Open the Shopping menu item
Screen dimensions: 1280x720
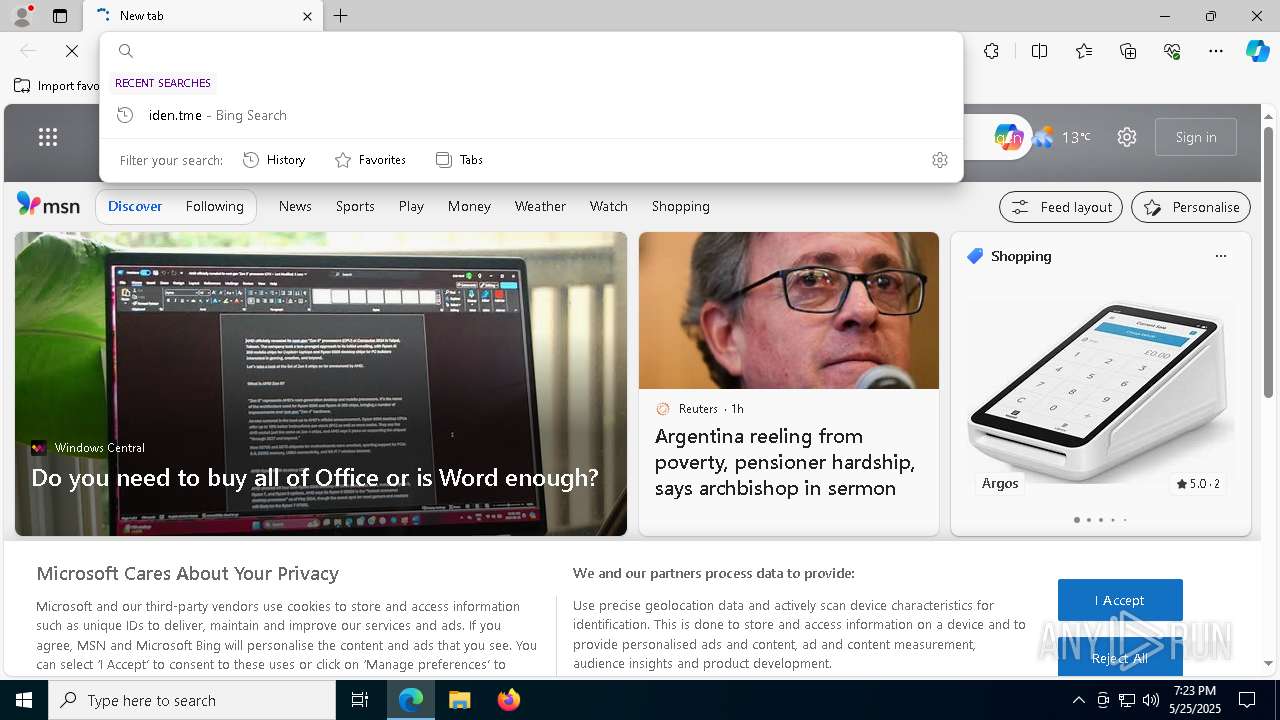[680, 206]
